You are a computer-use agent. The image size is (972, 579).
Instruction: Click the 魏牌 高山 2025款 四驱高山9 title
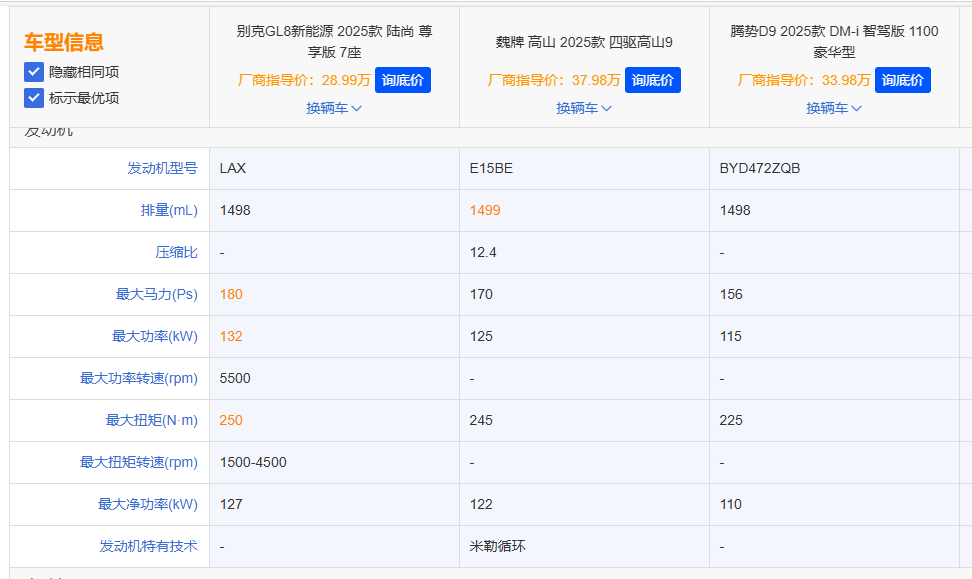584,42
